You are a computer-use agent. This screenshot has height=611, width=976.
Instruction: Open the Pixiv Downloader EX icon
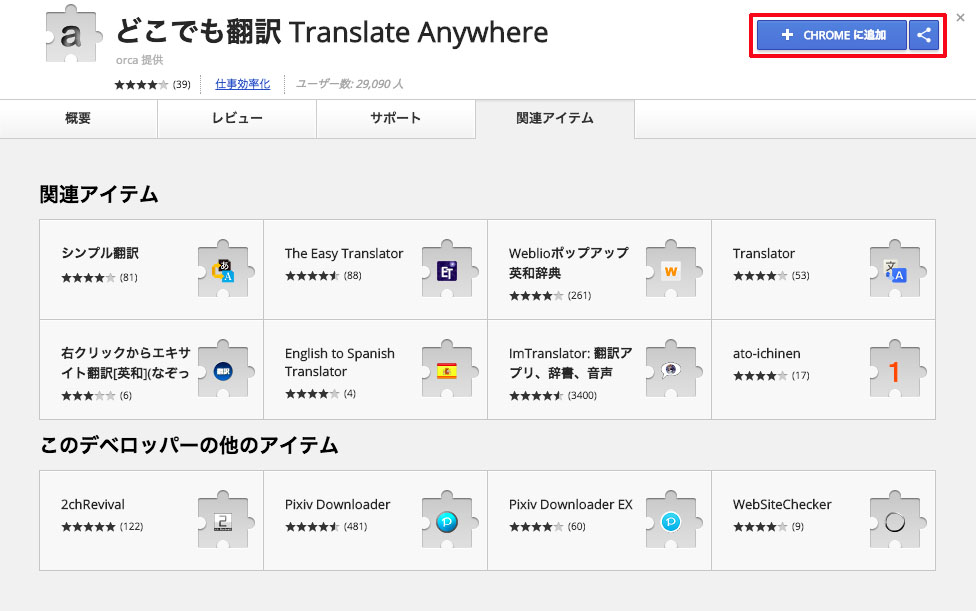click(x=673, y=520)
